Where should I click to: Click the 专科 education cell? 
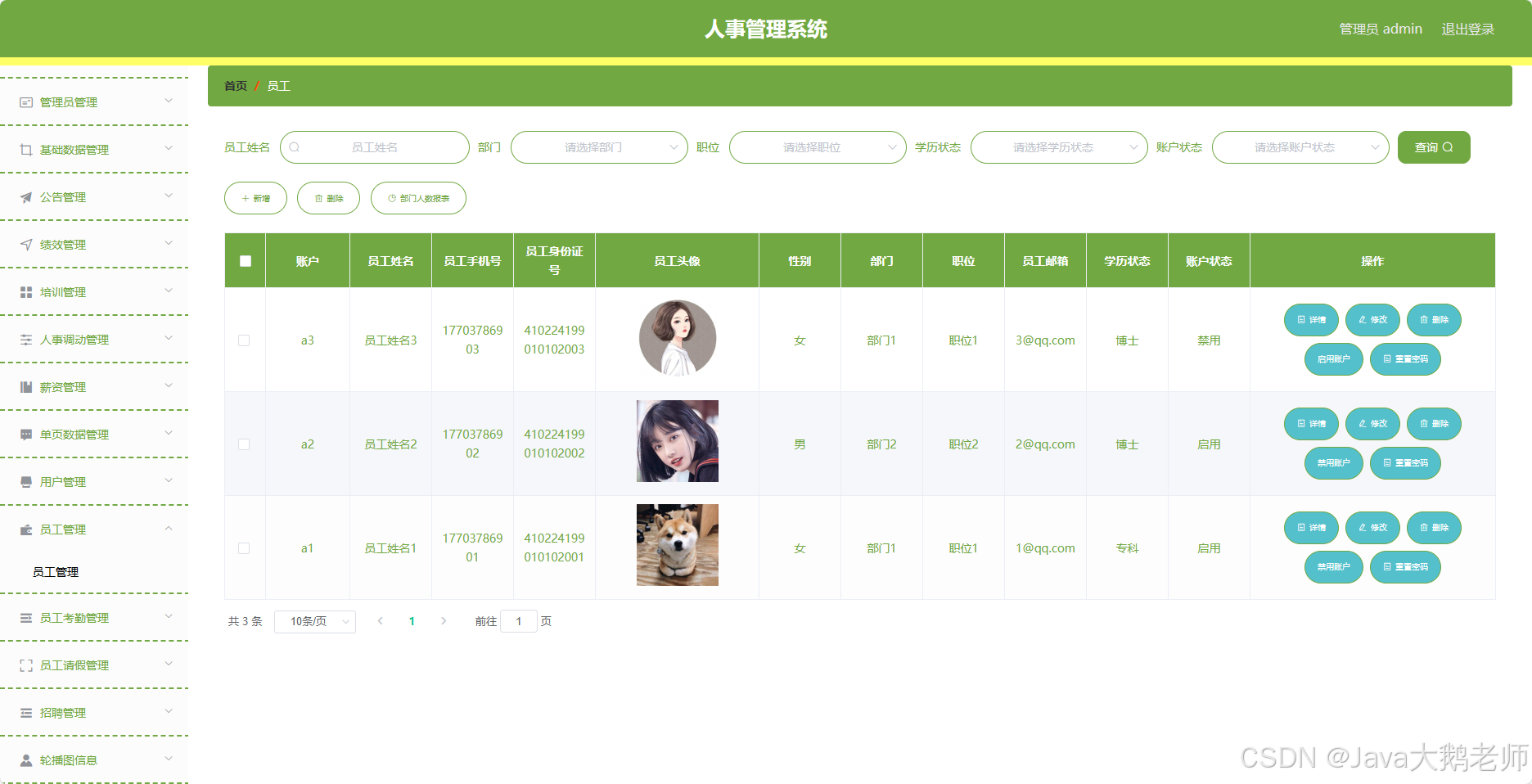[x=1127, y=548]
